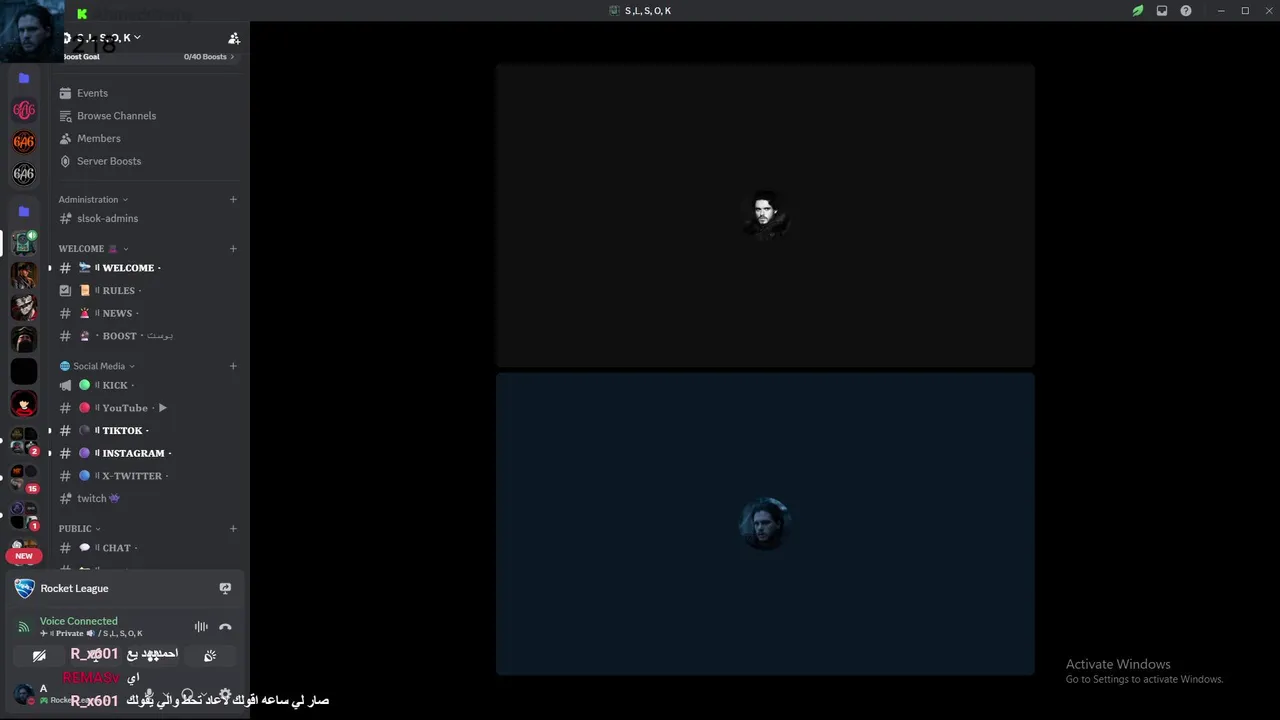
Task: Open the help question mark icon
Action: click(x=1186, y=11)
